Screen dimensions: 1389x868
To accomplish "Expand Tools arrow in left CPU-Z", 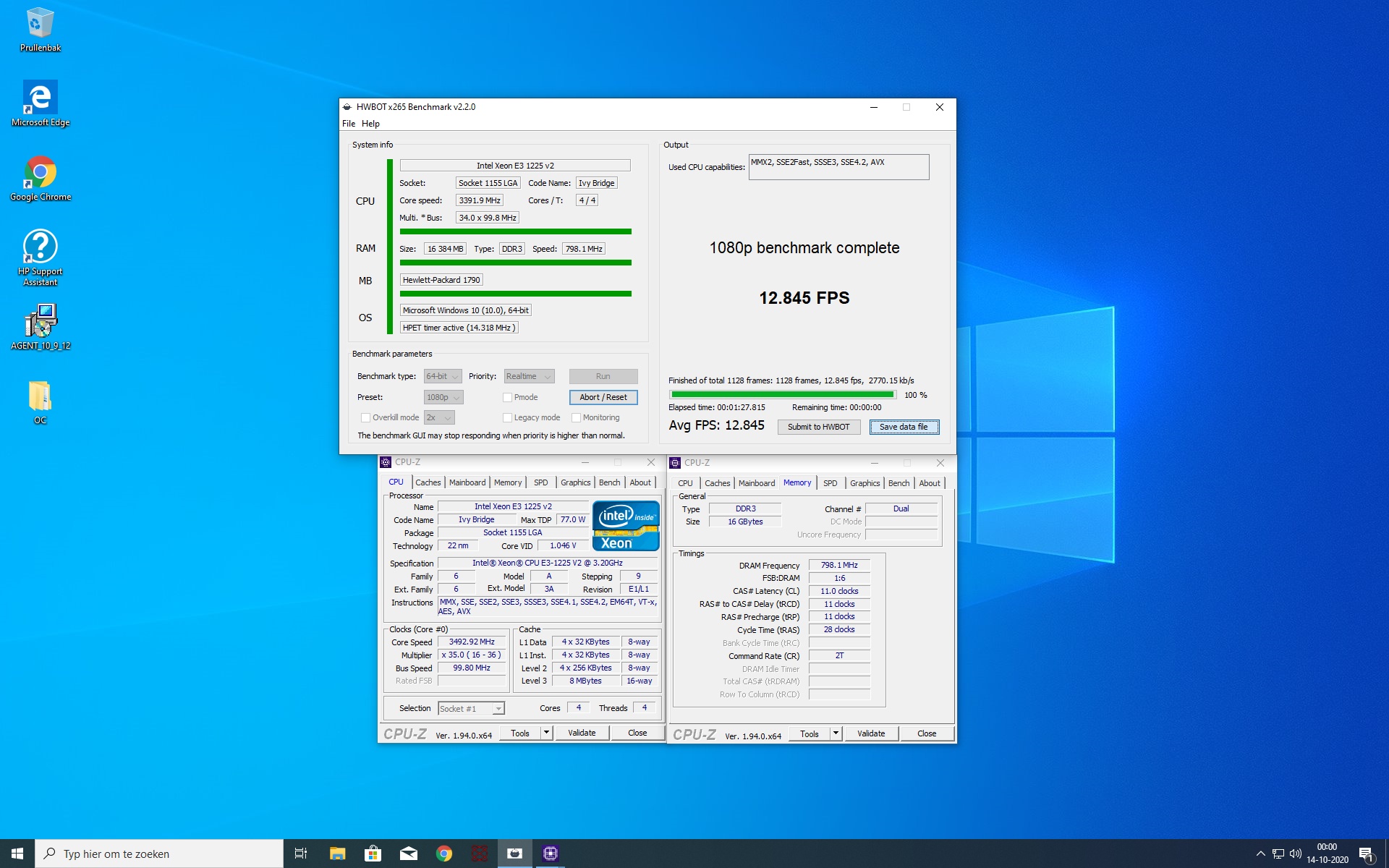I will pos(547,733).
